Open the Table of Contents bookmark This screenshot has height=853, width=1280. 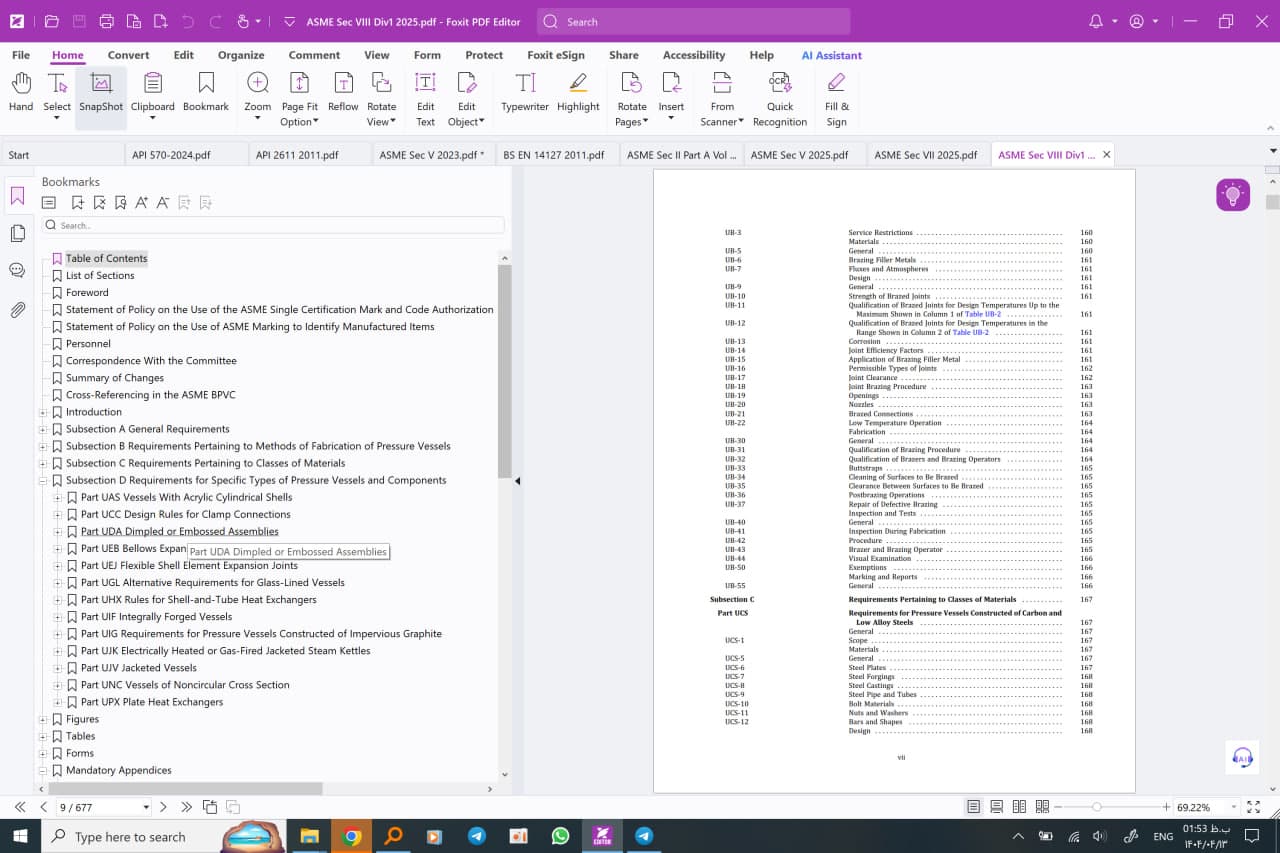coord(106,258)
